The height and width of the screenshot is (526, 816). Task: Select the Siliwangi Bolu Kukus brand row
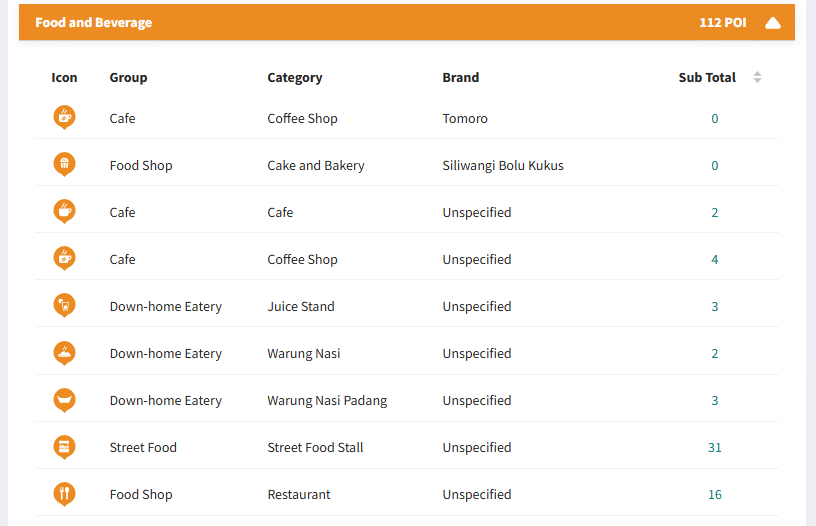[x=407, y=165]
